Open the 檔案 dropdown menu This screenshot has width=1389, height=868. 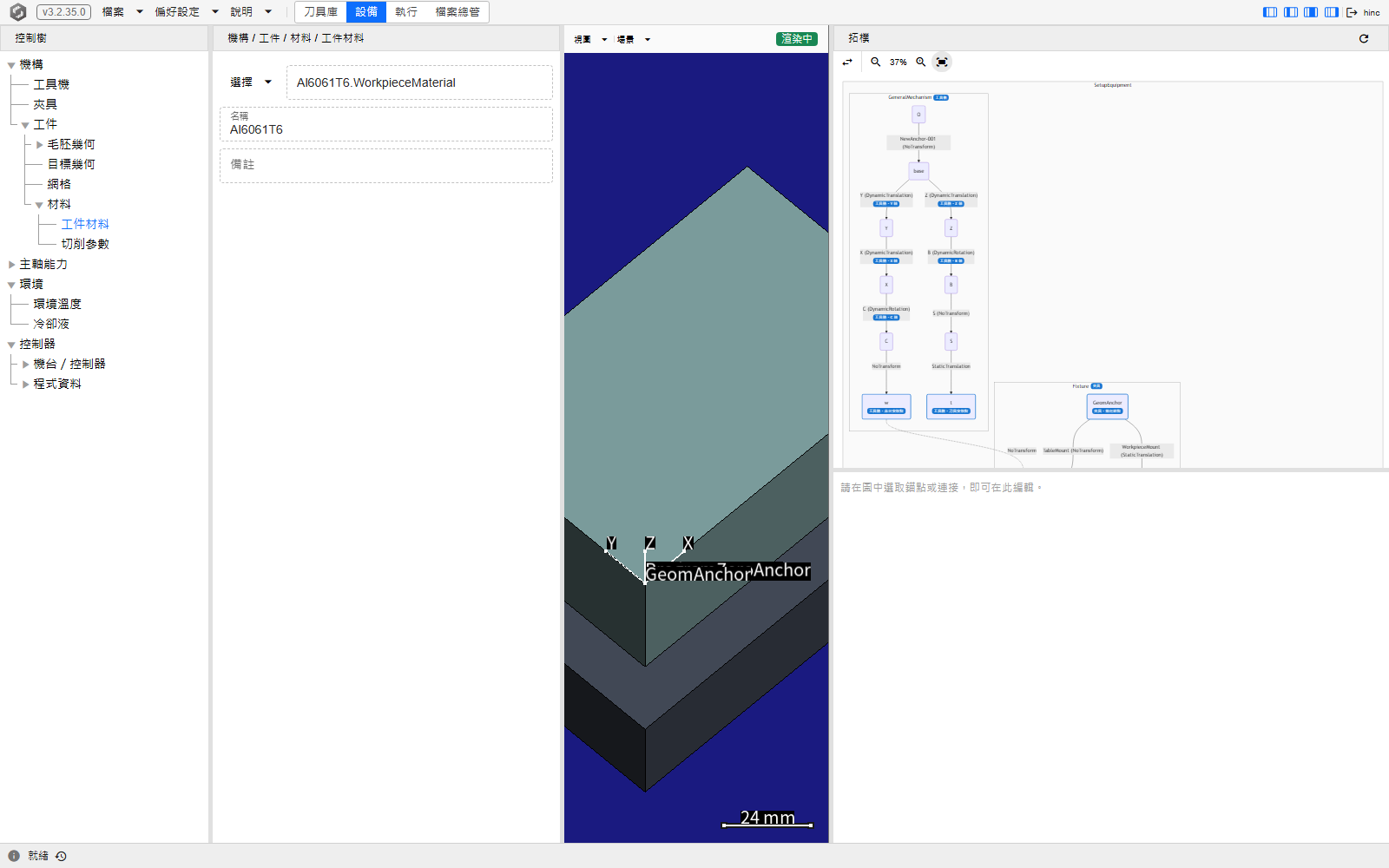(122, 12)
